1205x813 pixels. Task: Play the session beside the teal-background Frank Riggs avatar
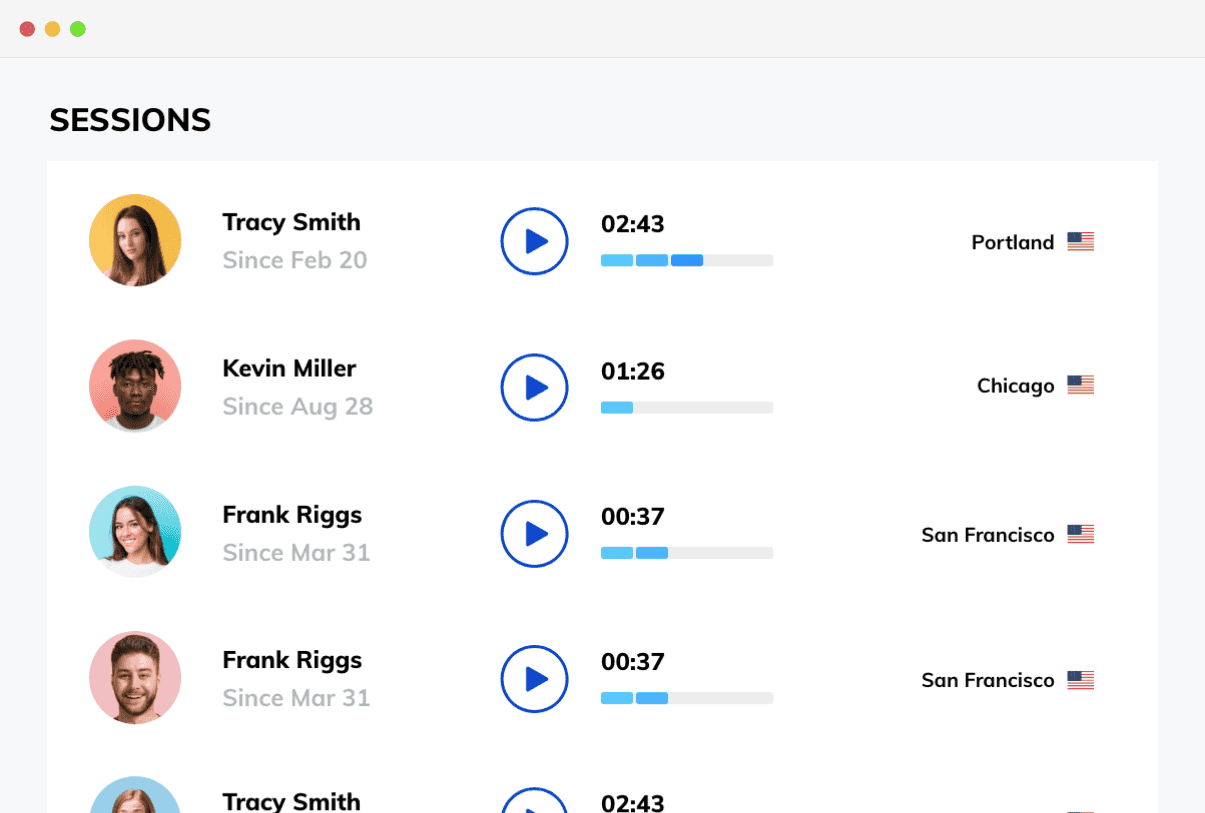[x=534, y=534]
